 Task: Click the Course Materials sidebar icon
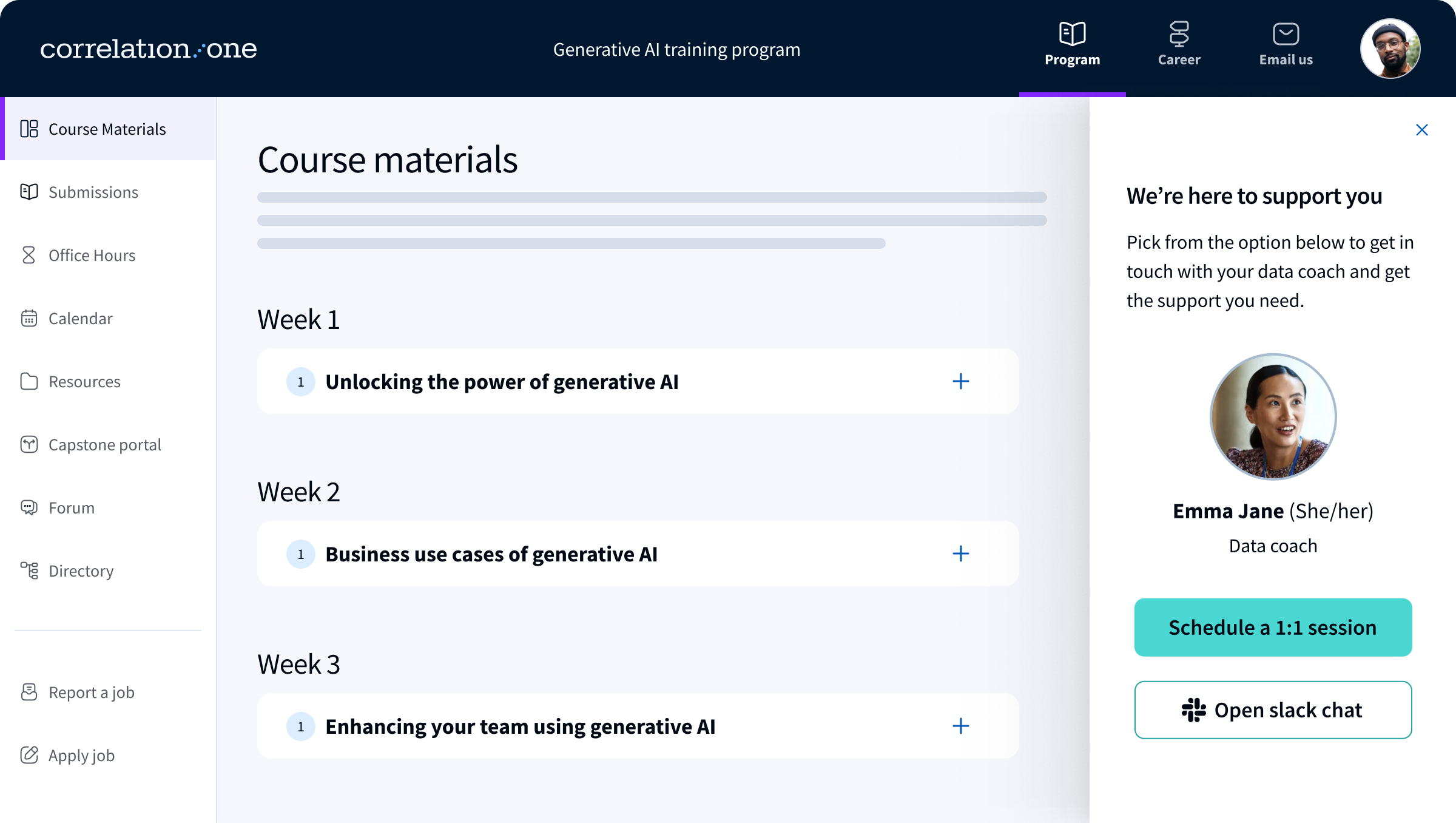pyautogui.click(x=29, y=129)
